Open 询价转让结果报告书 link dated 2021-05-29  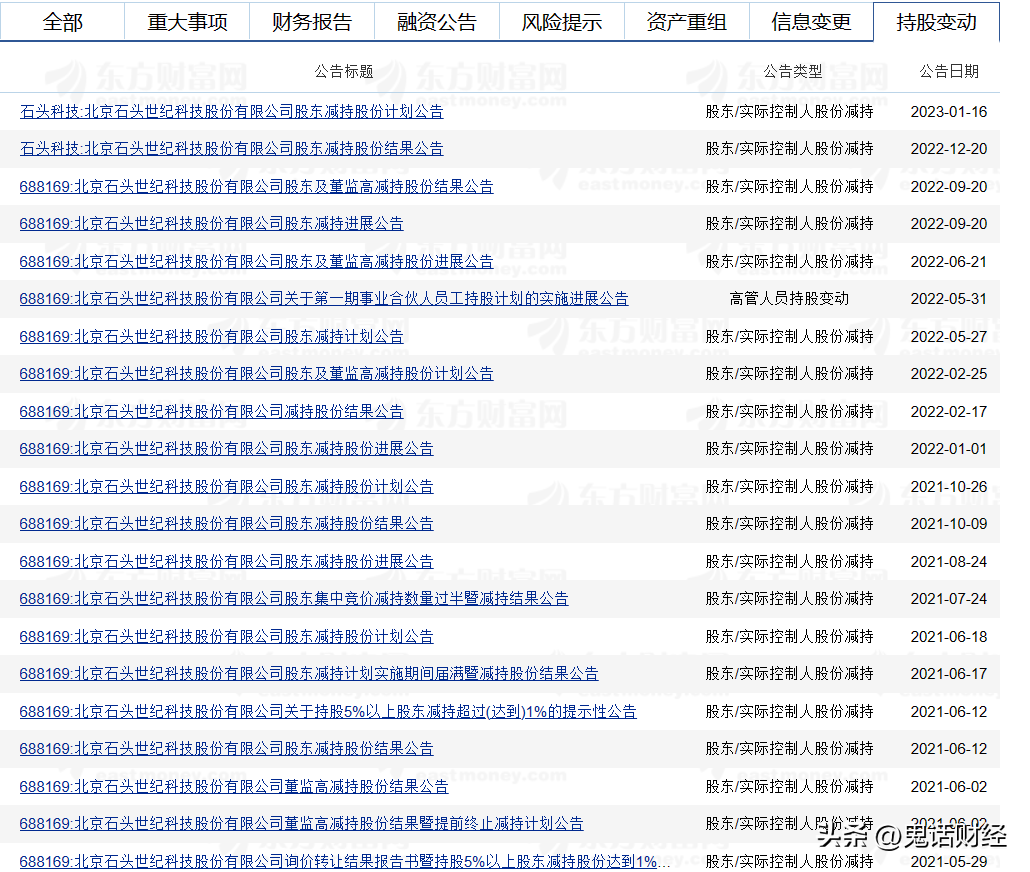point(345,861)
